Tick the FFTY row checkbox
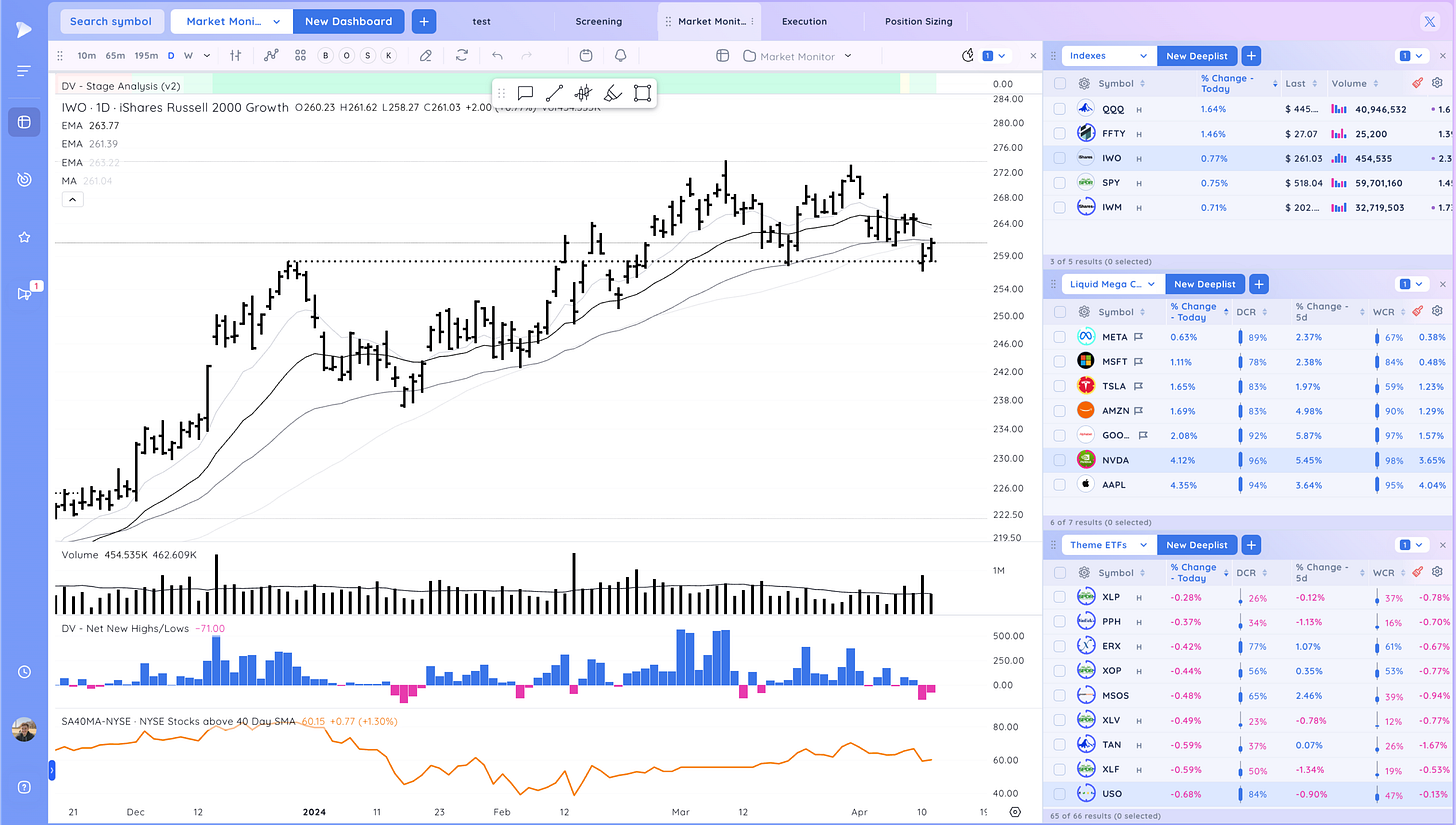The image size is (1456, 825). tap(1060, 133)
